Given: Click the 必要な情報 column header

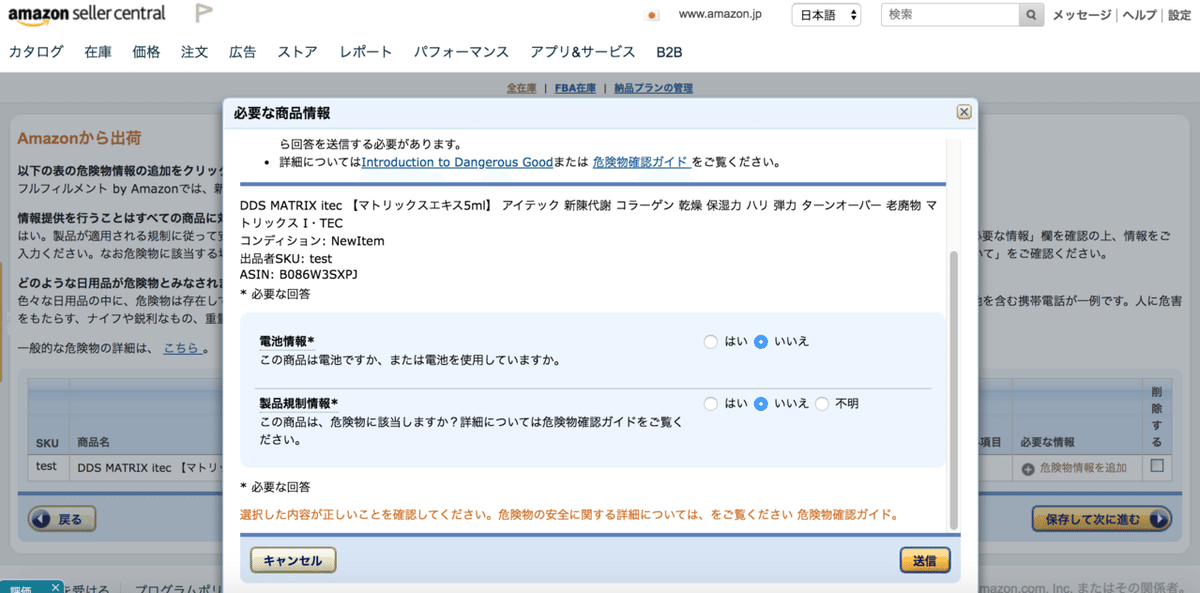Looking at the screenshot, I should [x=1047, y=442].
